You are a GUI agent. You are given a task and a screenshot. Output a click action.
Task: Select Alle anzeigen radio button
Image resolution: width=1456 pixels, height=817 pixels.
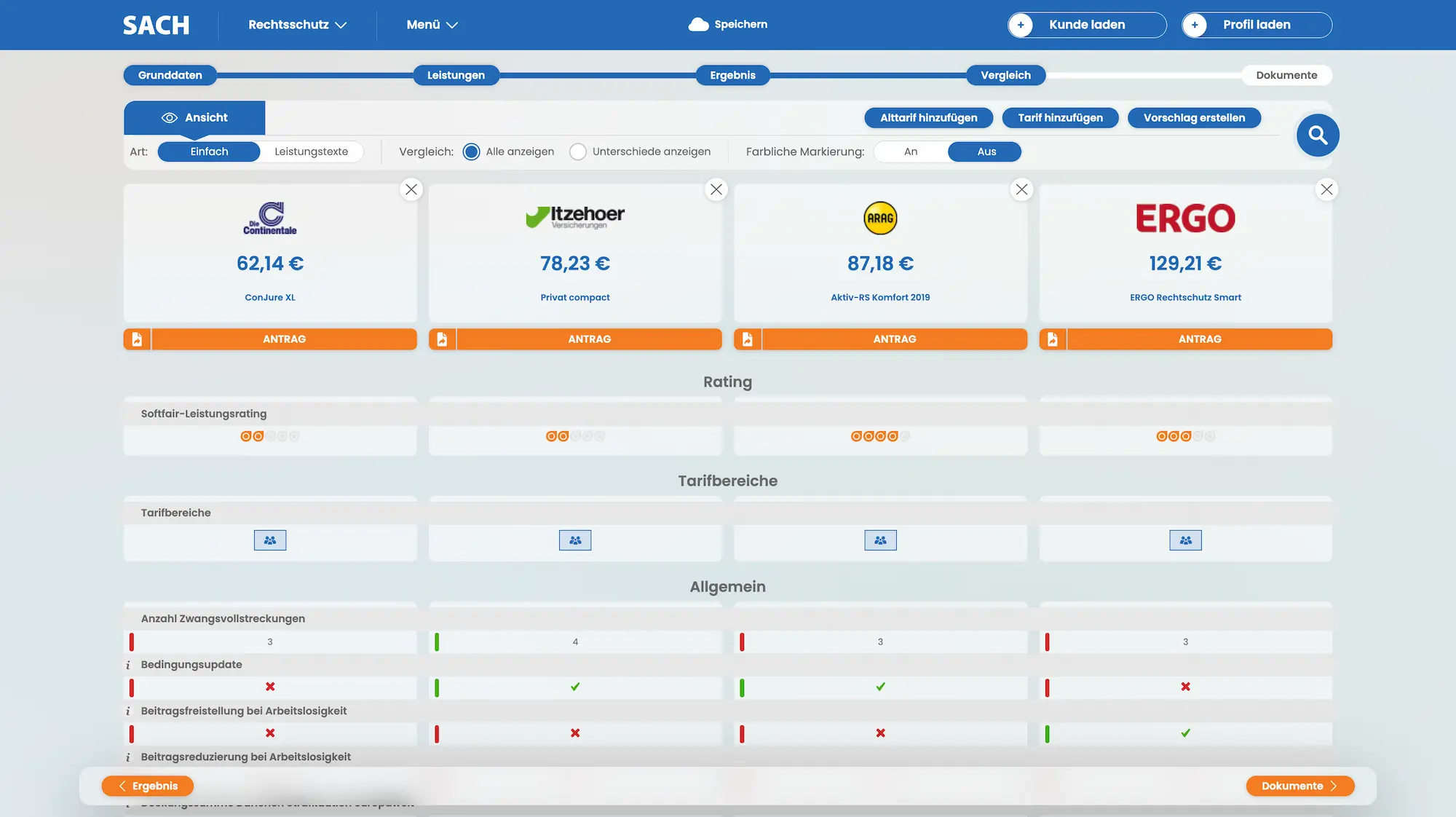(x=471, y=151)
